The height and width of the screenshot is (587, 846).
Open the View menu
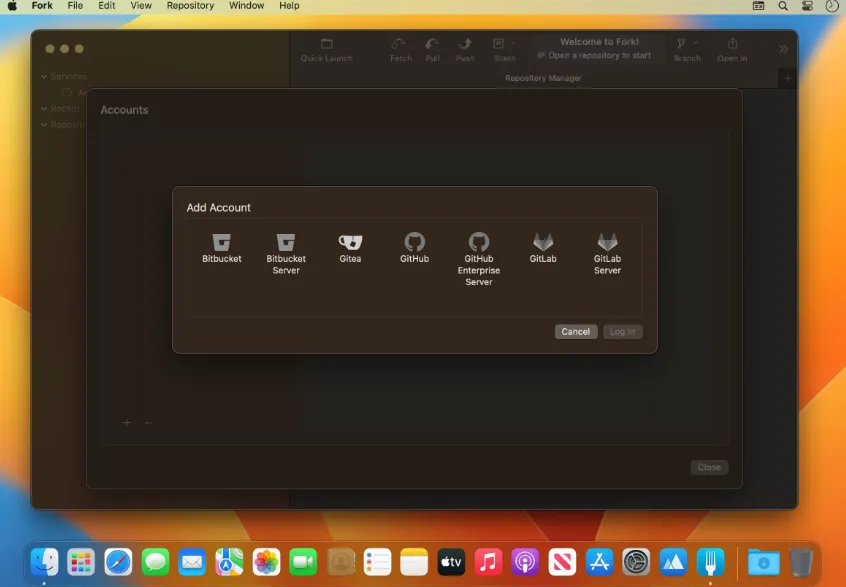click(141, 6)
